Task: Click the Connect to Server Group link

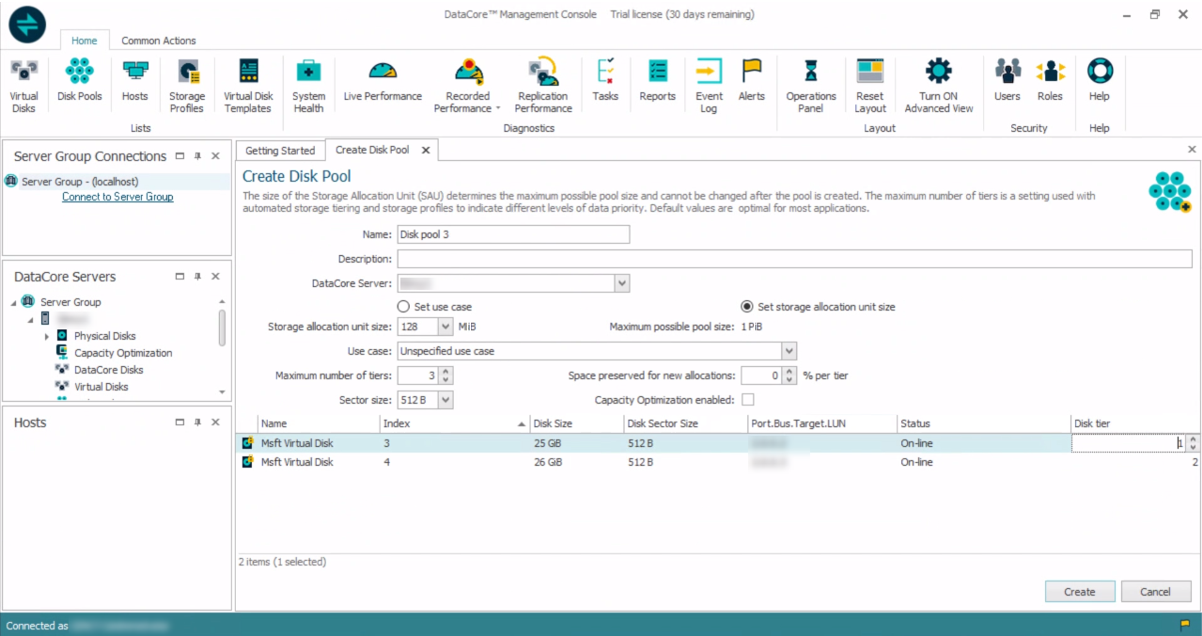Action: tap(117, 197)
